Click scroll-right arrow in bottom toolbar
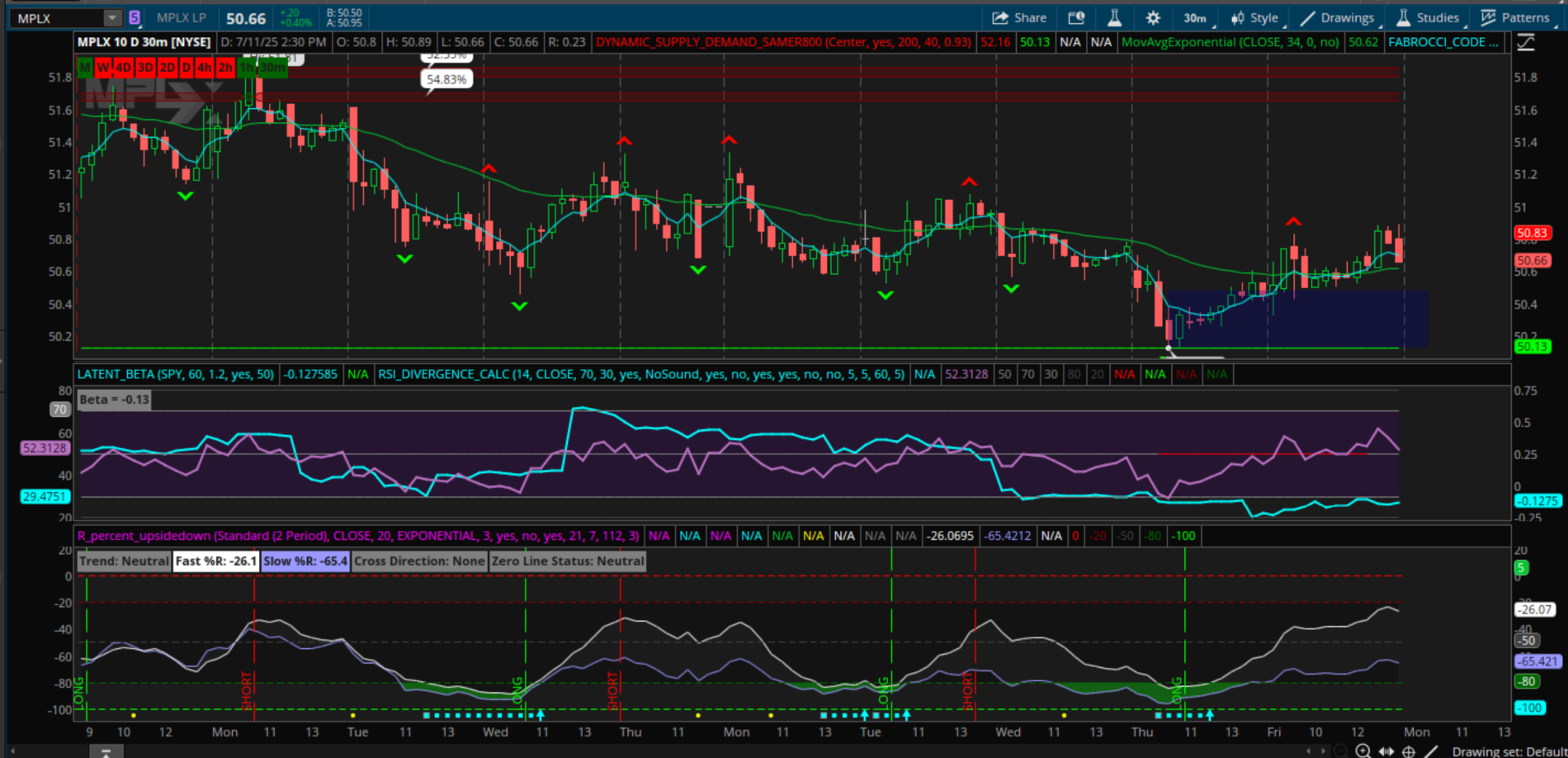Image resolution: width=1568 pixels, height=758 pixels. click(x=1322, y=751)
